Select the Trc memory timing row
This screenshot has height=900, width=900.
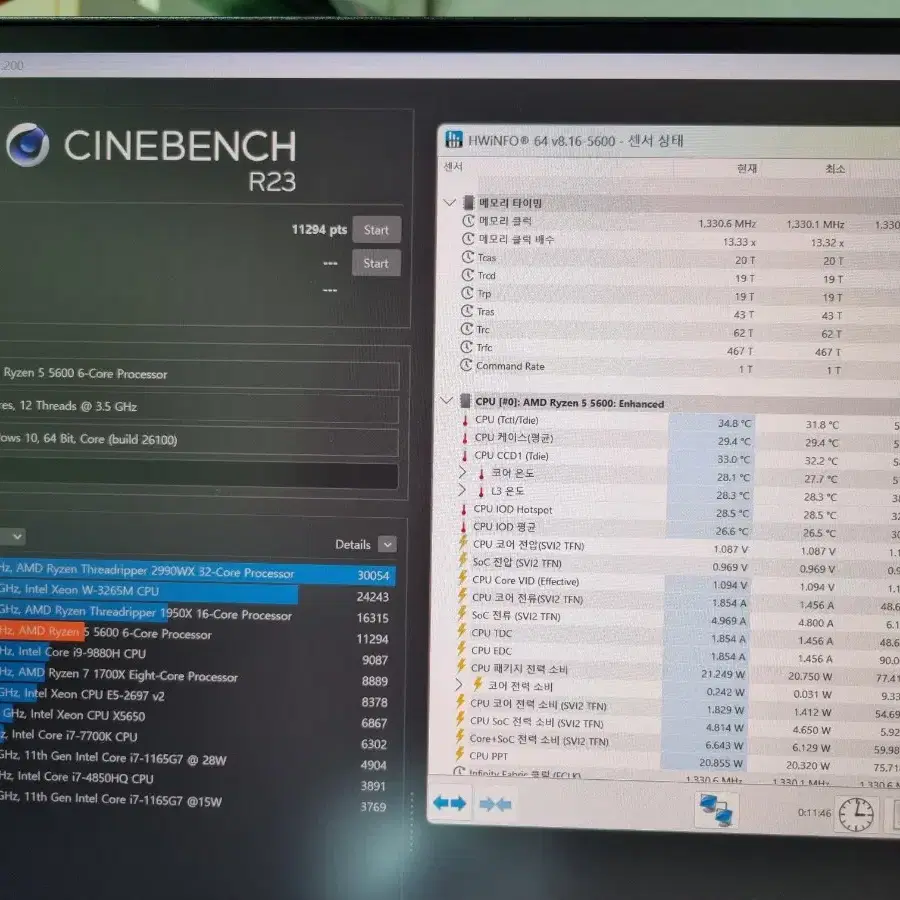click(669, 331)
